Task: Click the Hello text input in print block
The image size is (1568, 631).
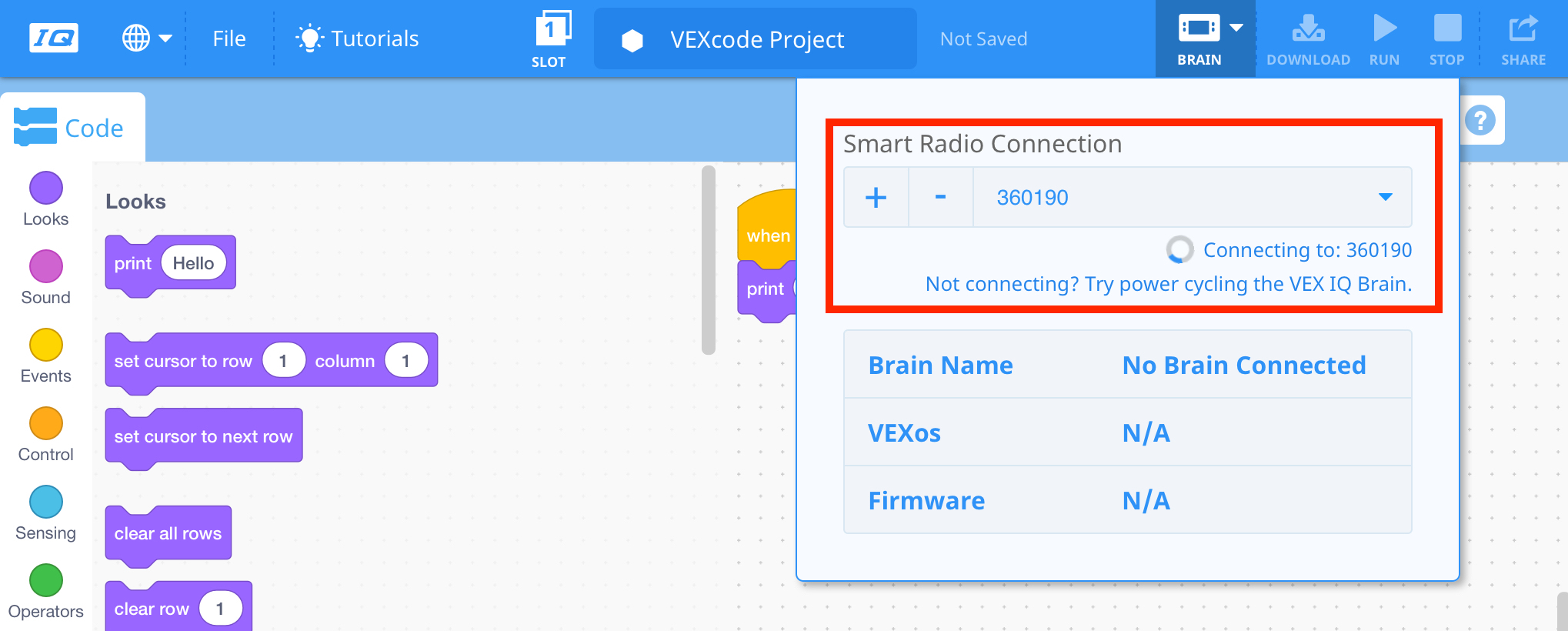Action: (193, 263)
